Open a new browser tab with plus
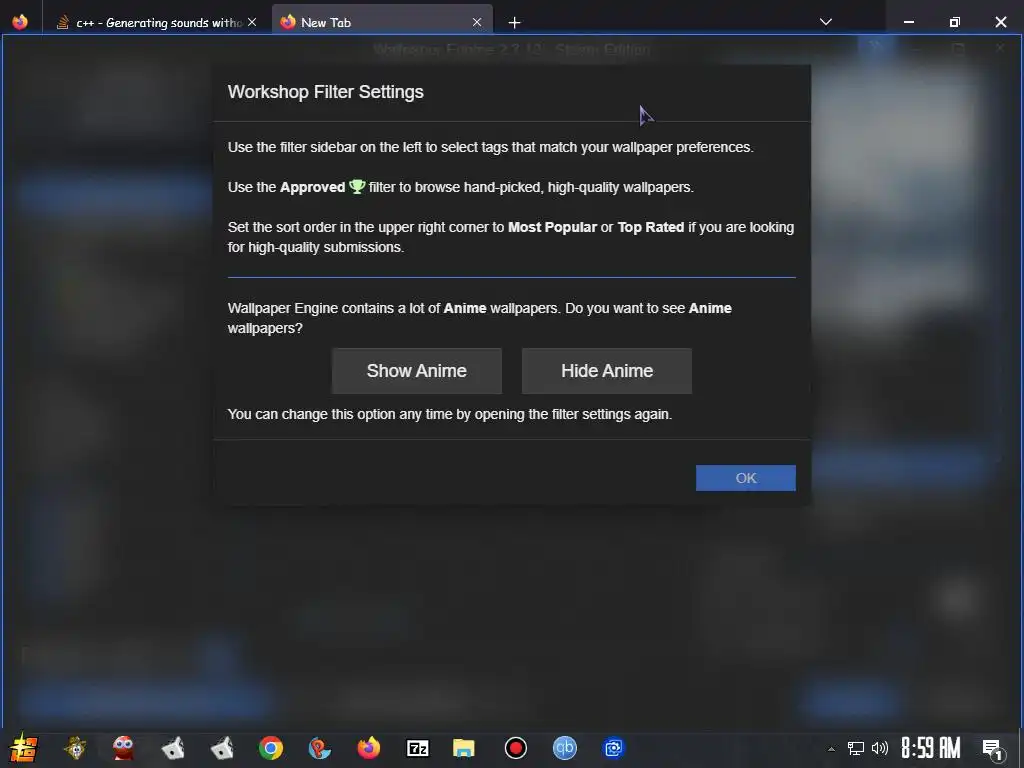This screenshot has width=1024, height=768. pos(515,23)
